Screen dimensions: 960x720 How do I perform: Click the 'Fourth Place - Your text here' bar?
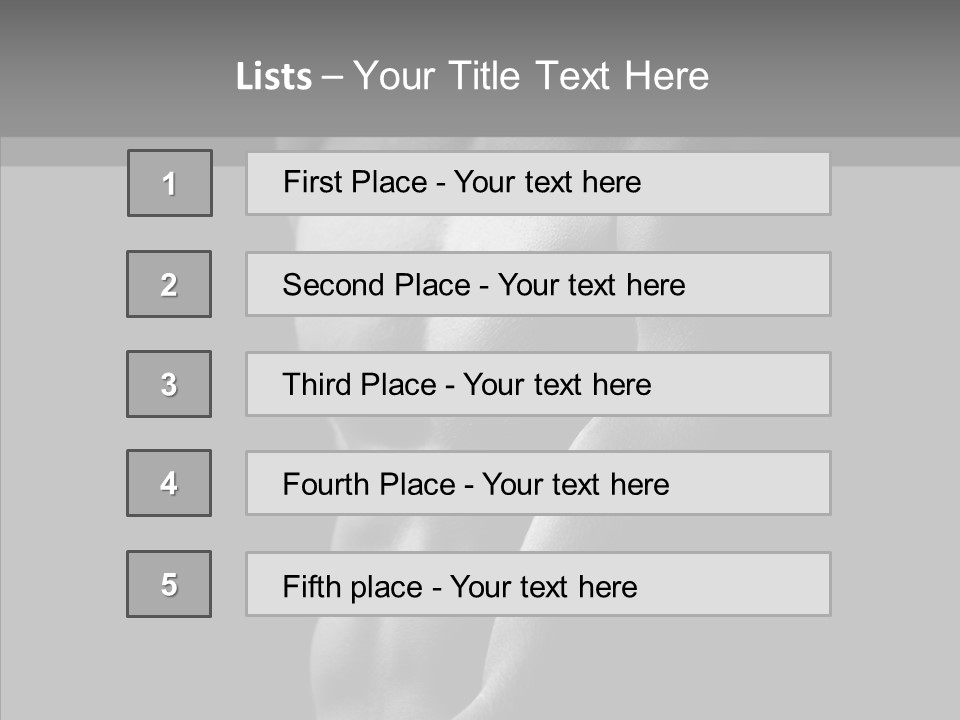click(538, 483)
